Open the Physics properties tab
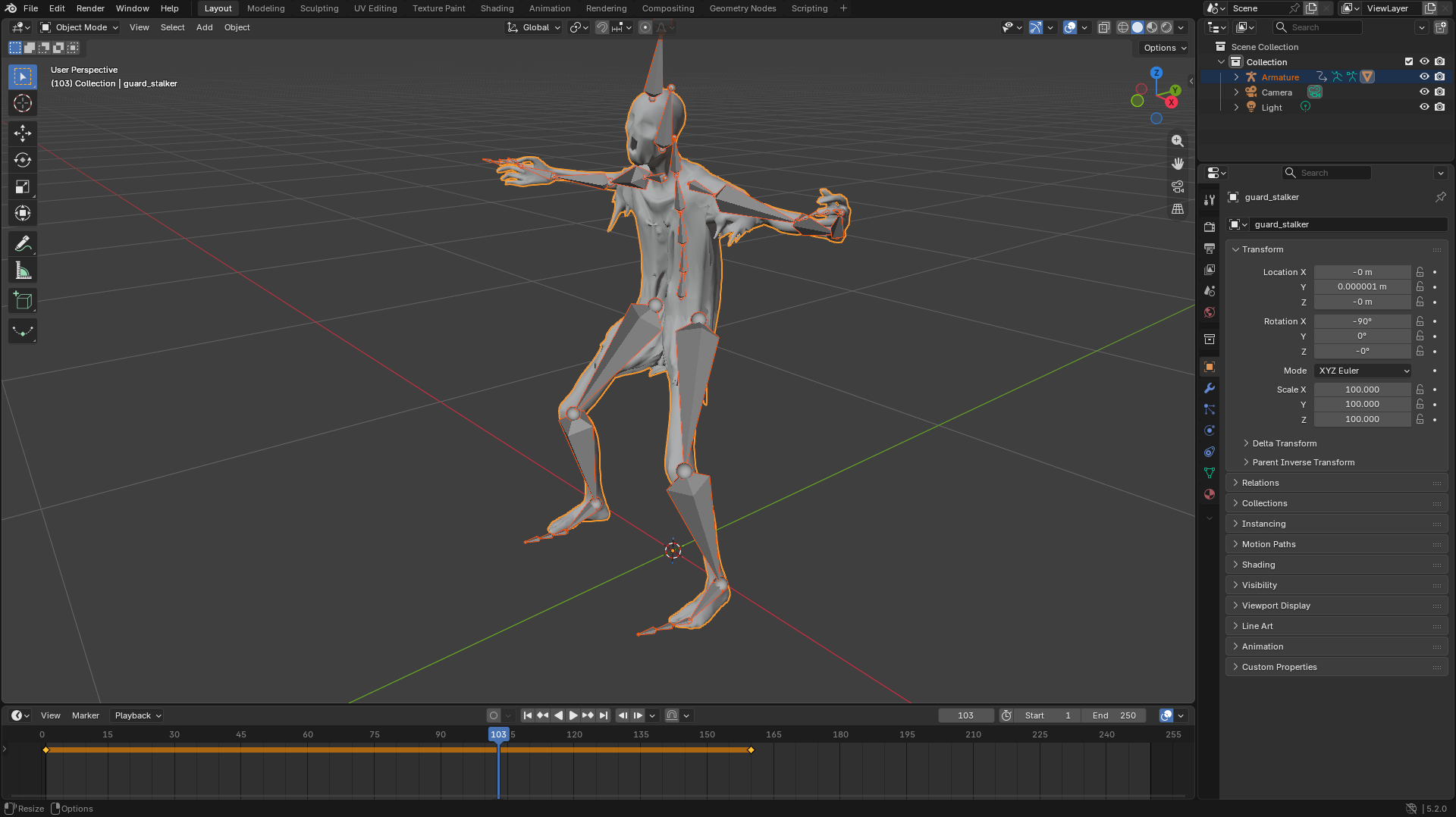This screenshot has height=817, width=1456. tap(1210, 430)
